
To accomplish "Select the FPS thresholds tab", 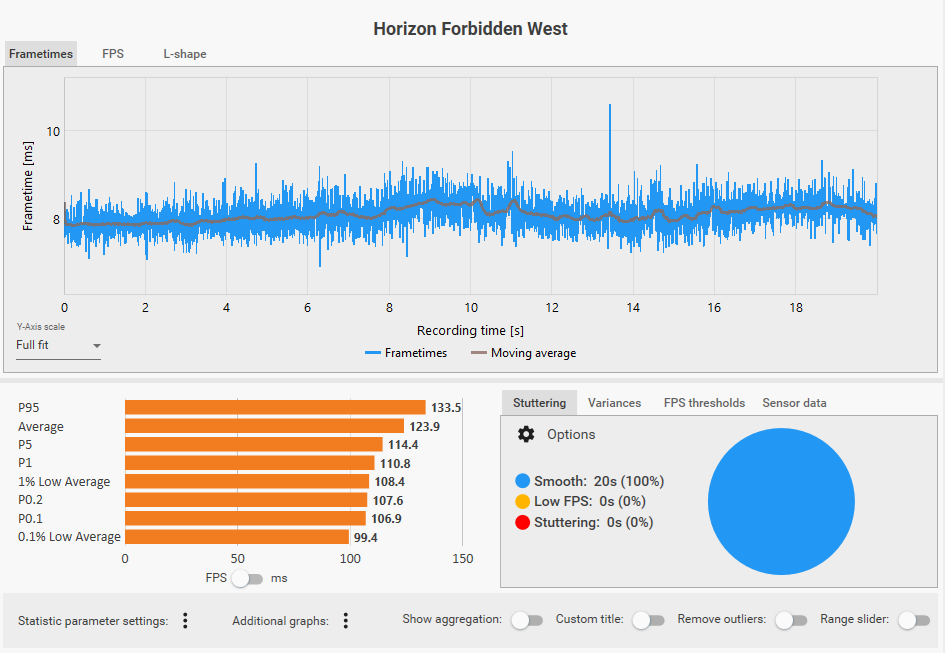I will tap(704, 403).
